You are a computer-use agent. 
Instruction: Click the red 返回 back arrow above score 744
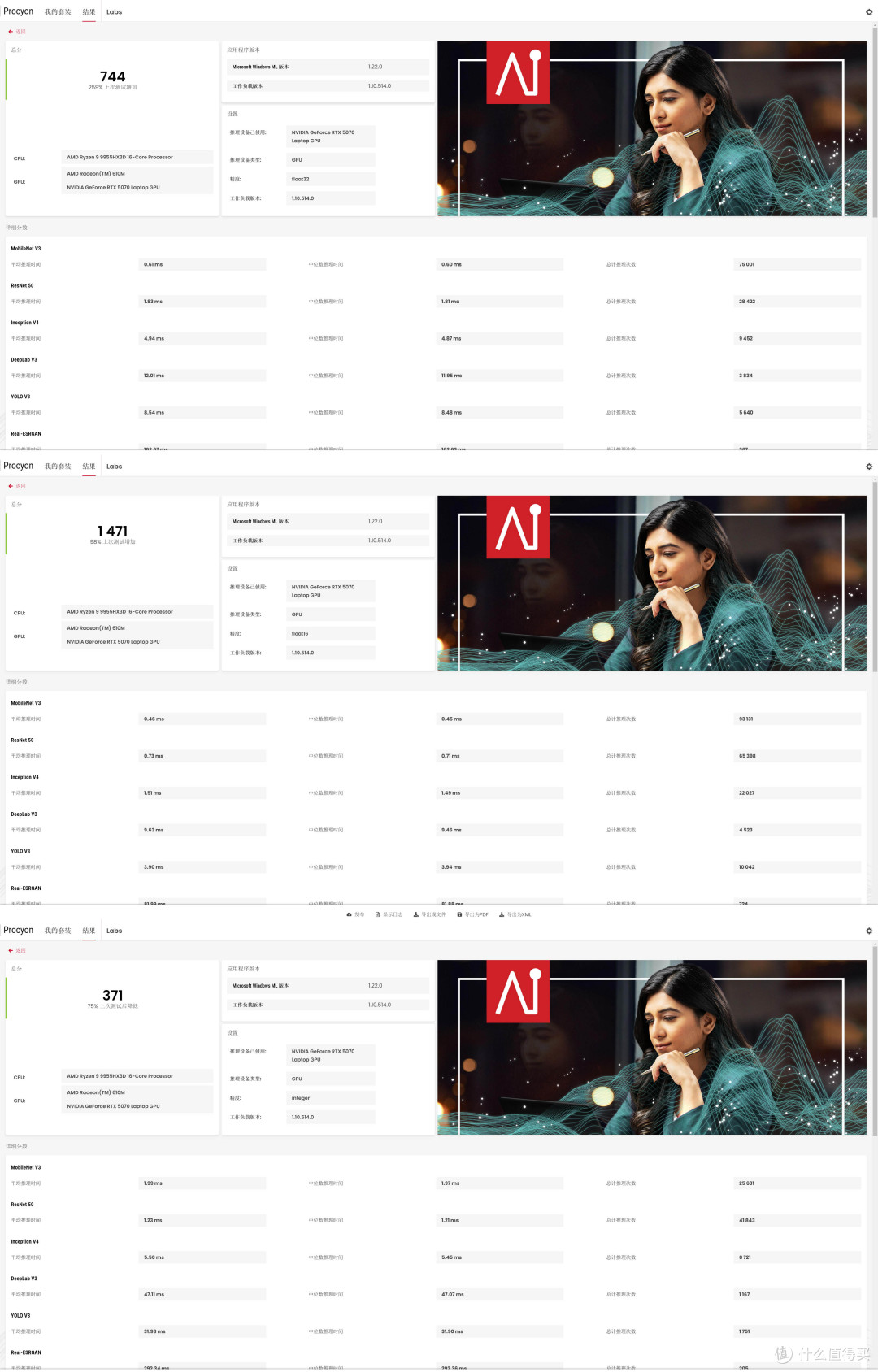point(17,32)
